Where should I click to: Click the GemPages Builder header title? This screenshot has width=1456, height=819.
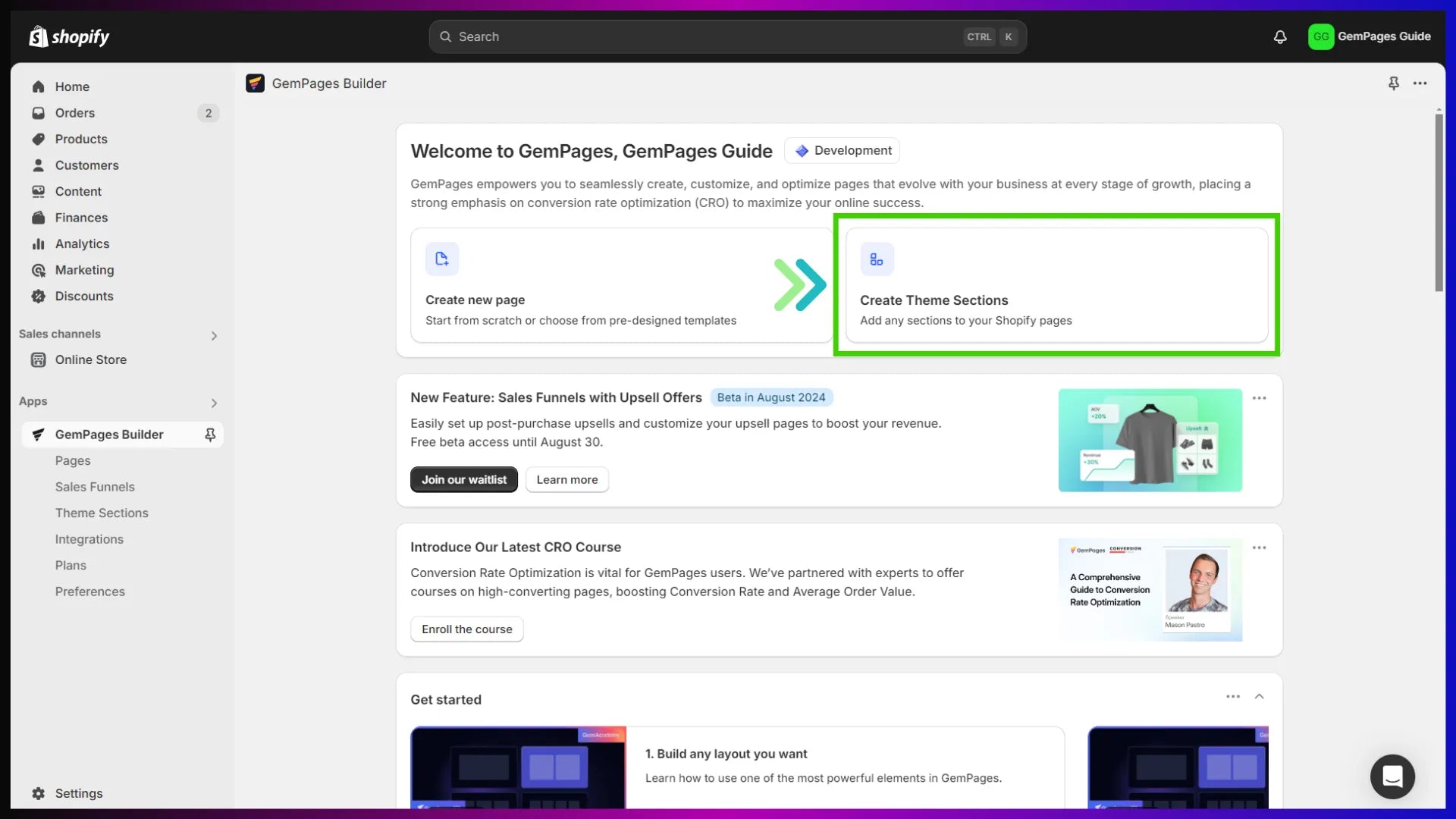click(329, 83)
